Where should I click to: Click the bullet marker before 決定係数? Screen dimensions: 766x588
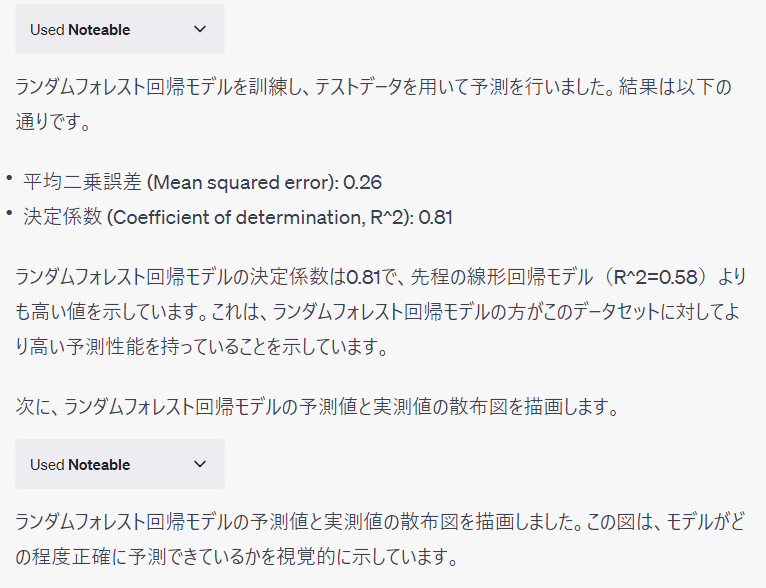[x=9, y=212]
